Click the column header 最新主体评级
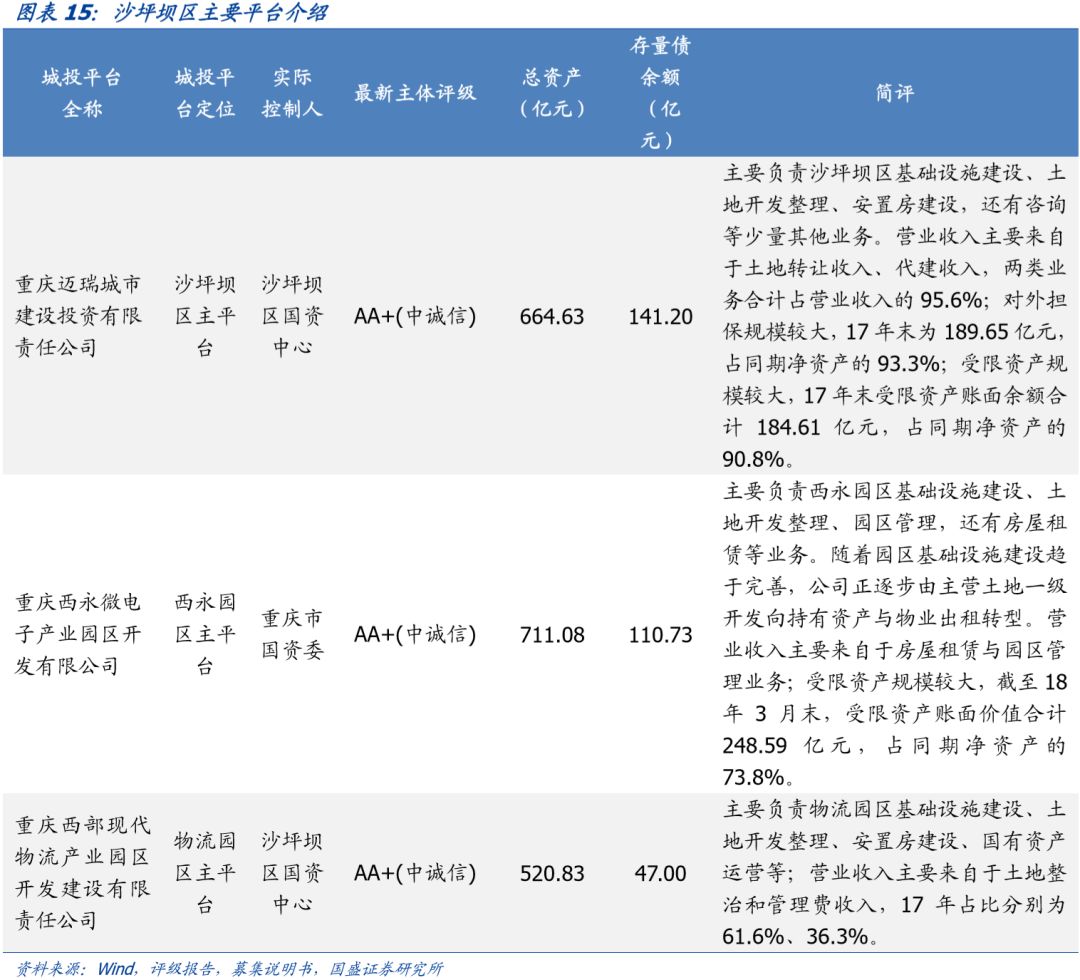Image resolution: width=1080 pixels, height=980 pixels. (x=415, y=93)
